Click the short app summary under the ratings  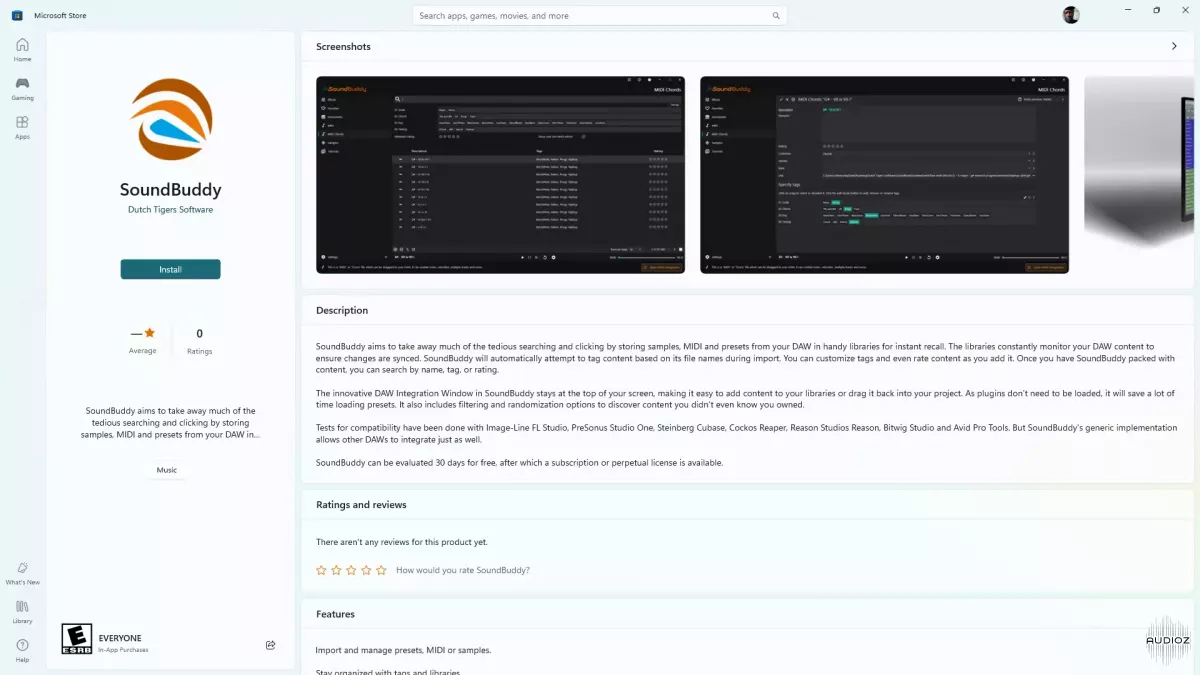170,423
